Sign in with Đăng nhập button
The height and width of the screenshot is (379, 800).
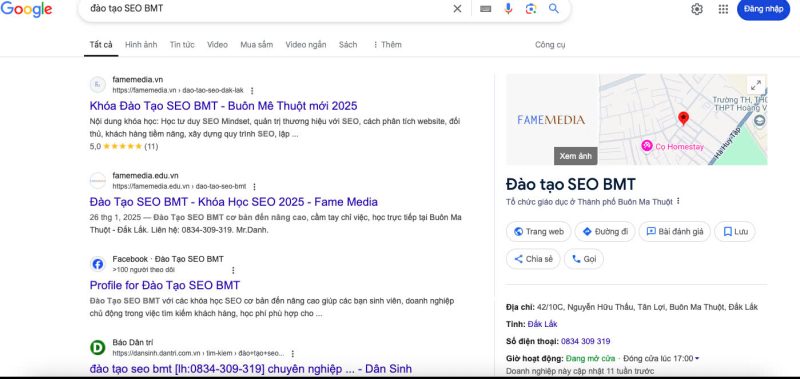763,9
